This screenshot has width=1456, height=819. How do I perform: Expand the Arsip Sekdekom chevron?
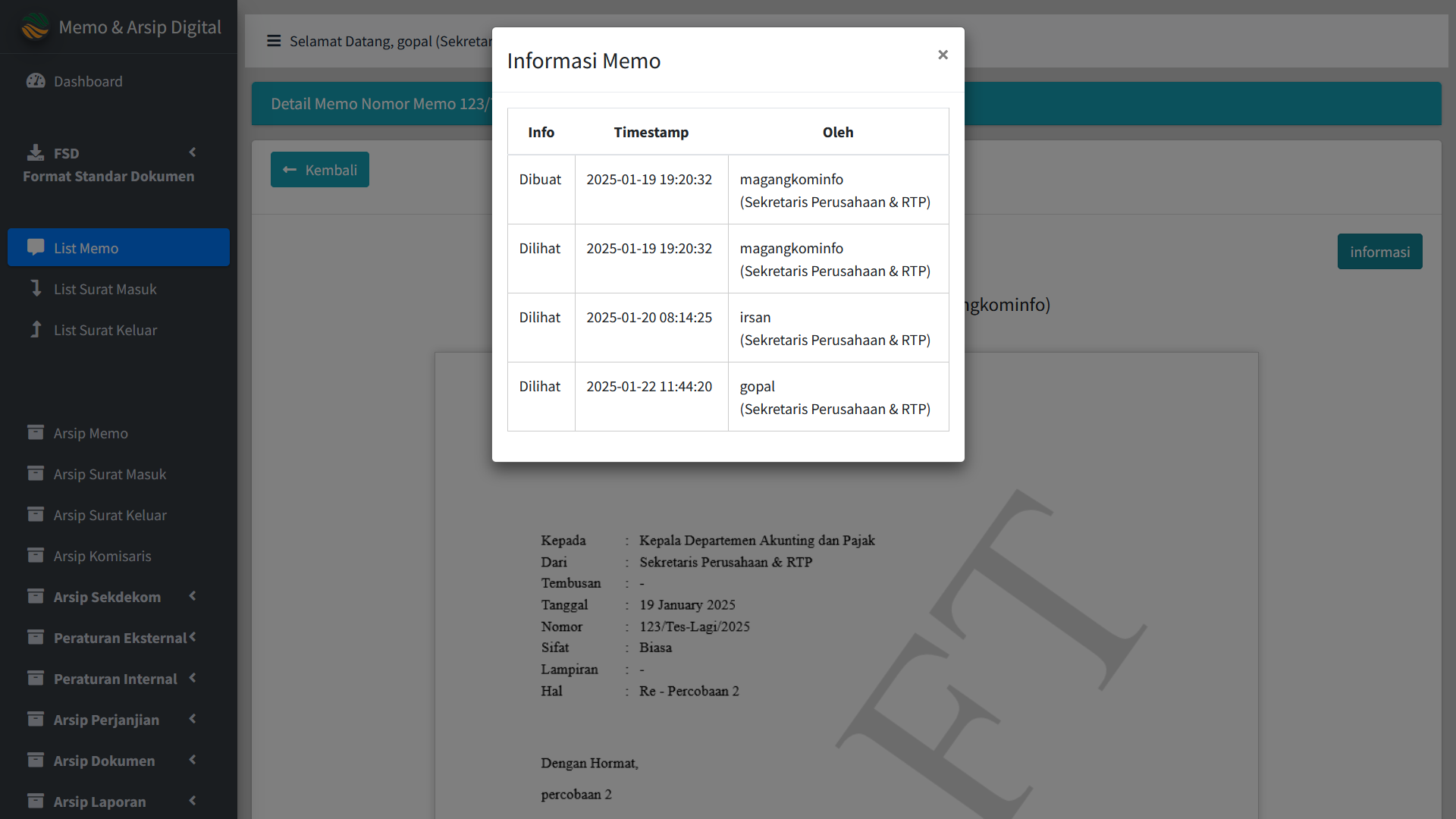(x=193, y=596)
